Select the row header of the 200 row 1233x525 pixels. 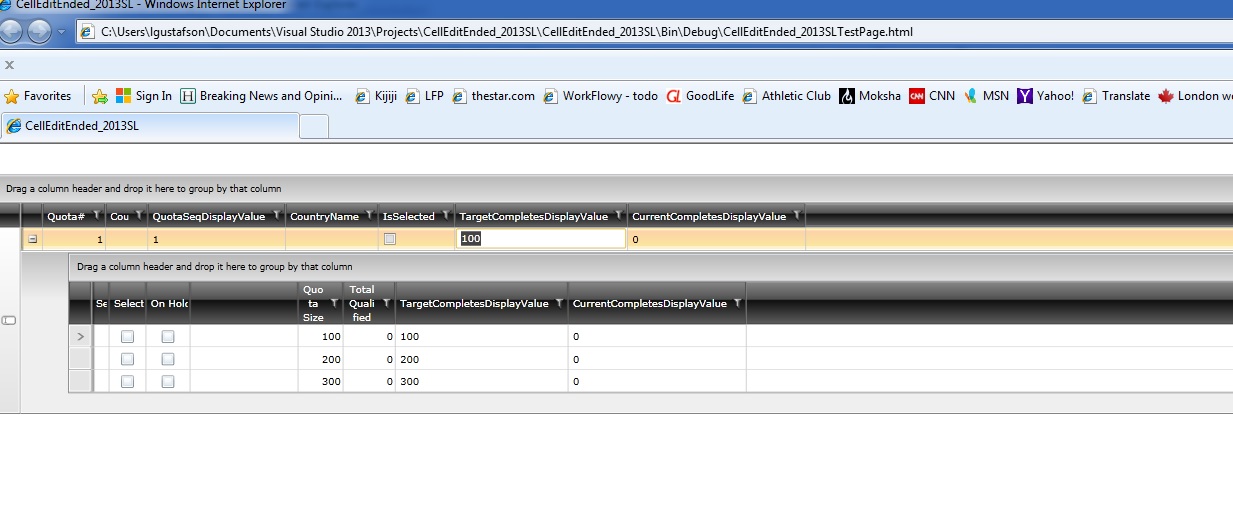pos(80,359)
